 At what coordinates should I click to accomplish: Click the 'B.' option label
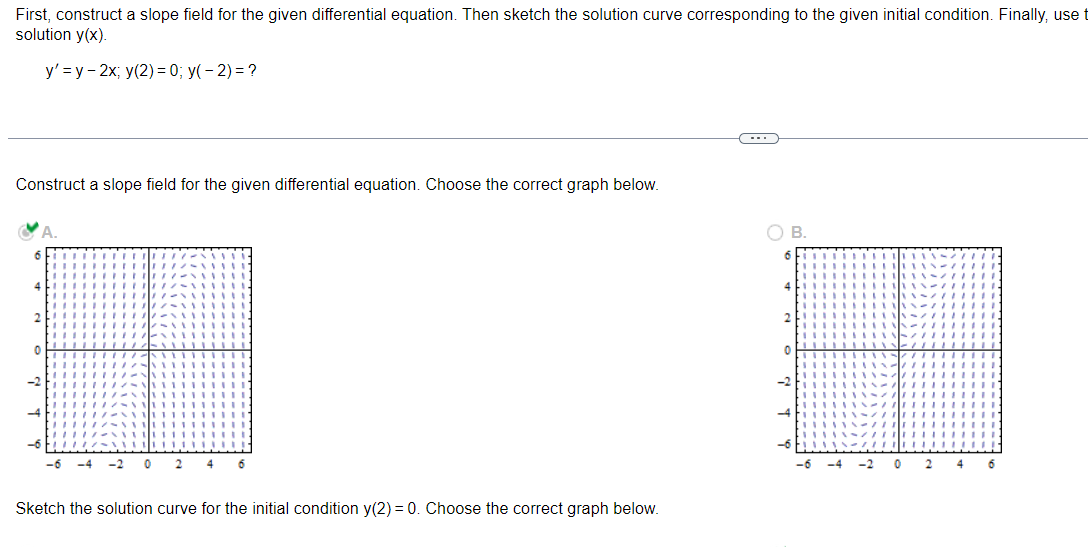click(x=799, y=233)
